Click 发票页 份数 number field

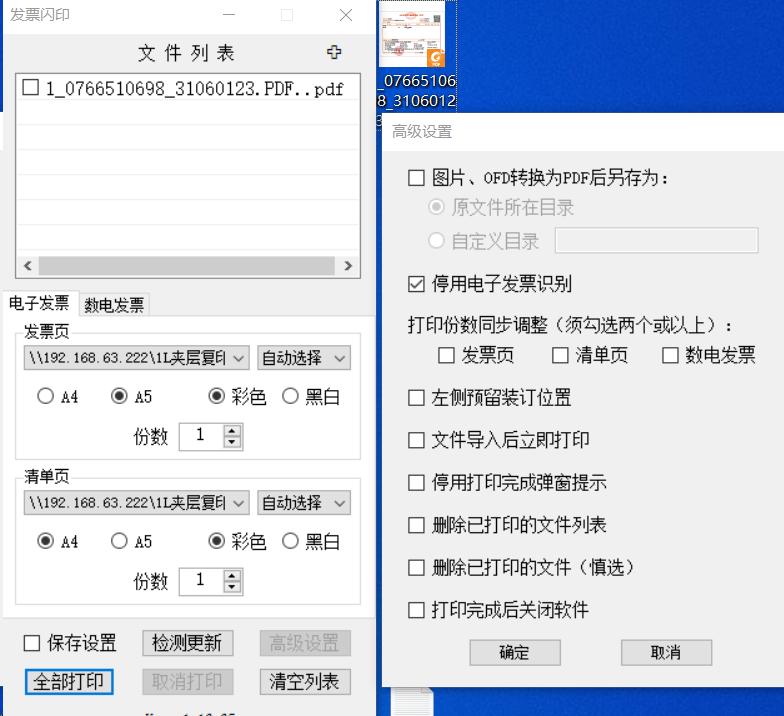[x=202, y=436]
